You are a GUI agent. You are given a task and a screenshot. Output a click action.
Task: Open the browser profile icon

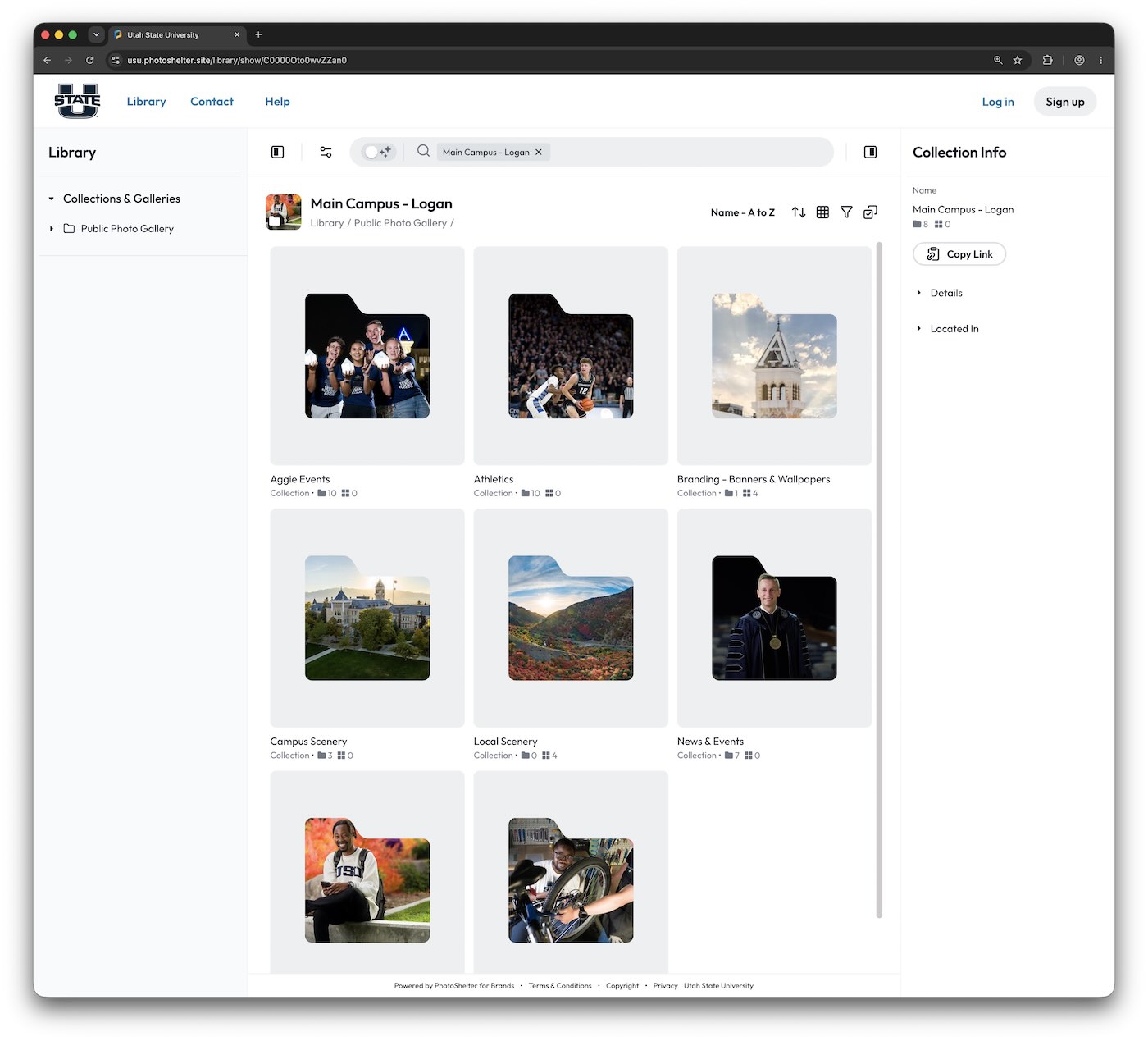click(x=1079, y=60)
